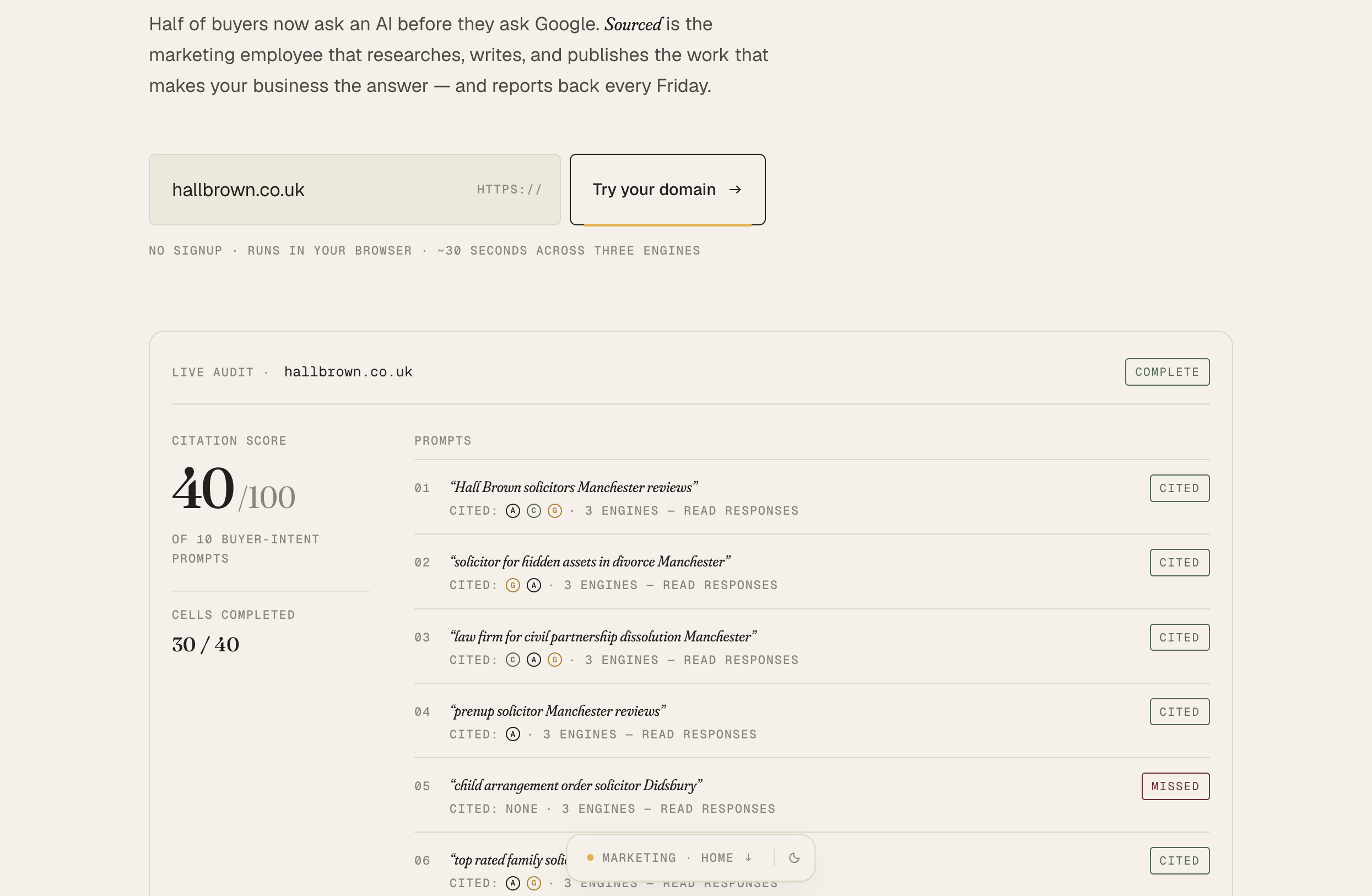Screen dimensions: 1372x896
Task: Click the Try your domain button
Action: click(668, 189)
